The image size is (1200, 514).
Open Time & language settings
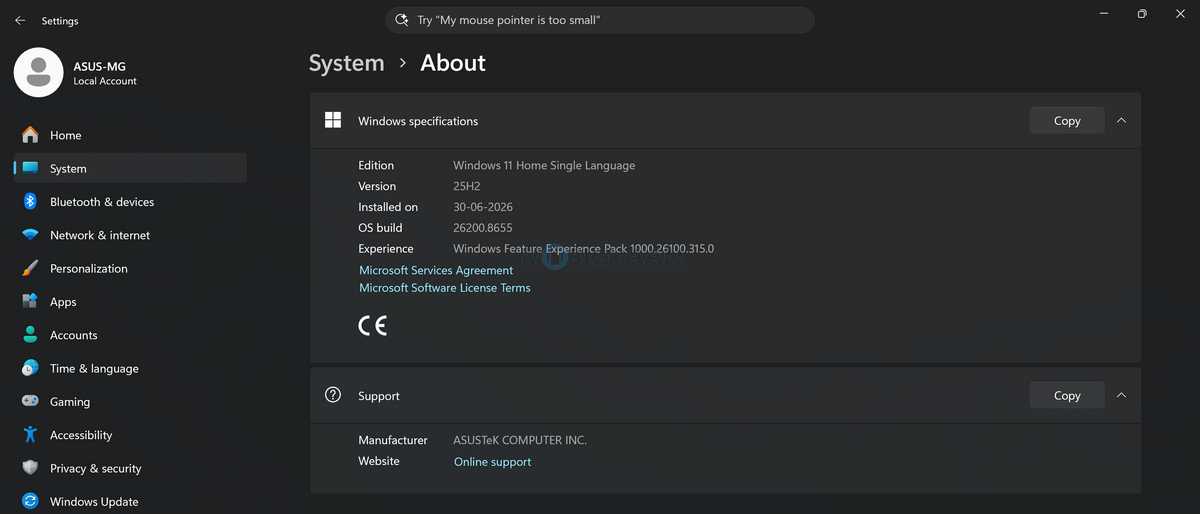130,368
